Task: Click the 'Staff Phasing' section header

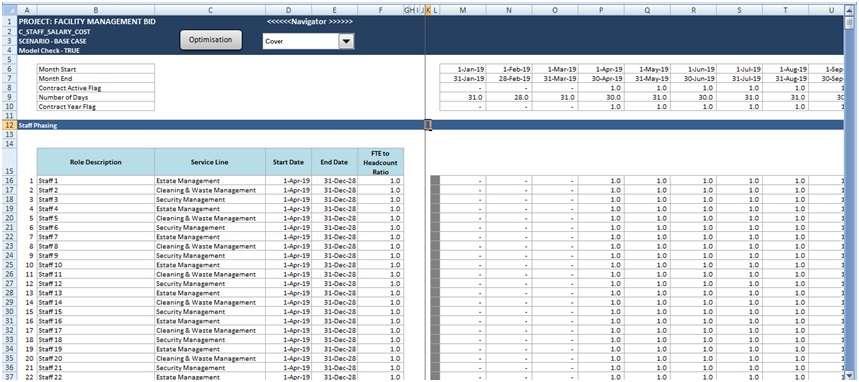Action: tap(38, 126)
